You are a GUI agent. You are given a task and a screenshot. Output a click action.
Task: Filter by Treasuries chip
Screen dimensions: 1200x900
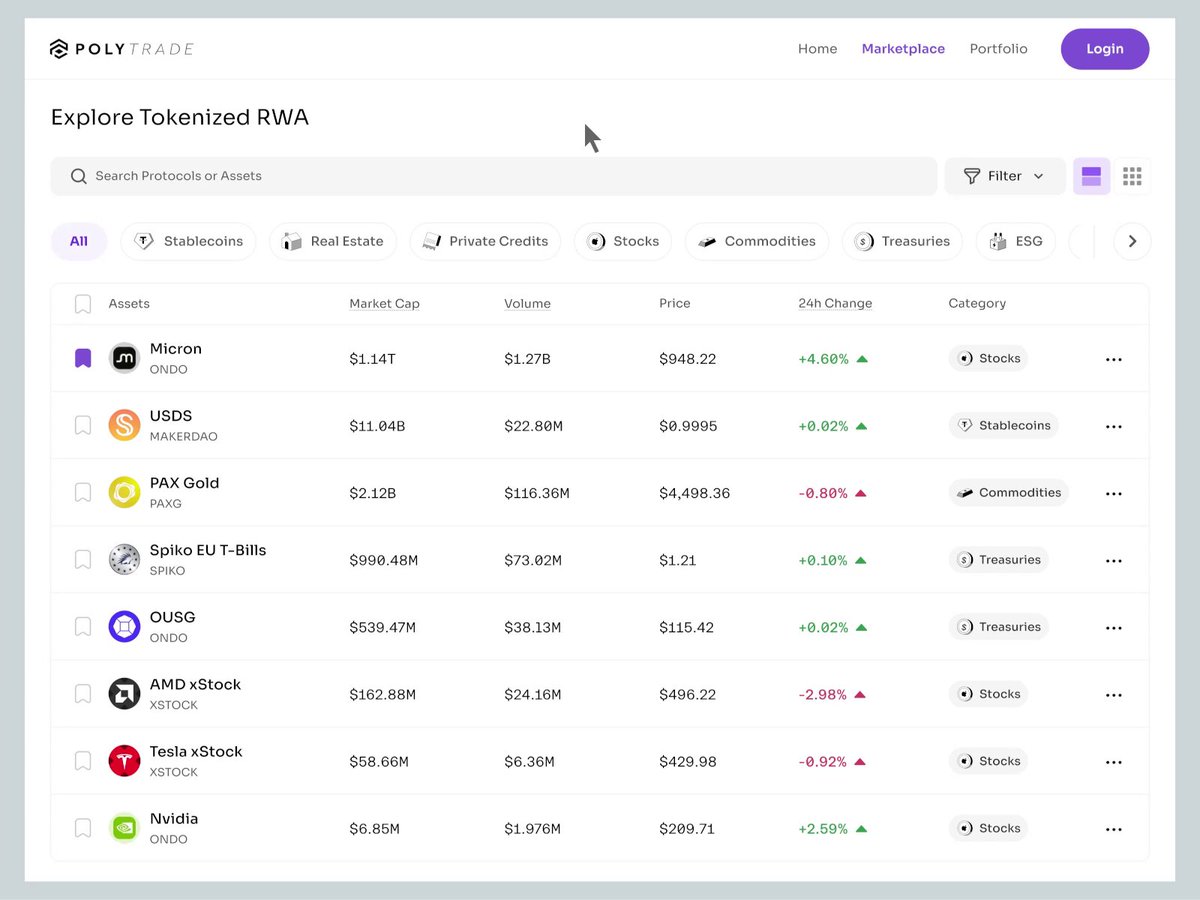902,241
